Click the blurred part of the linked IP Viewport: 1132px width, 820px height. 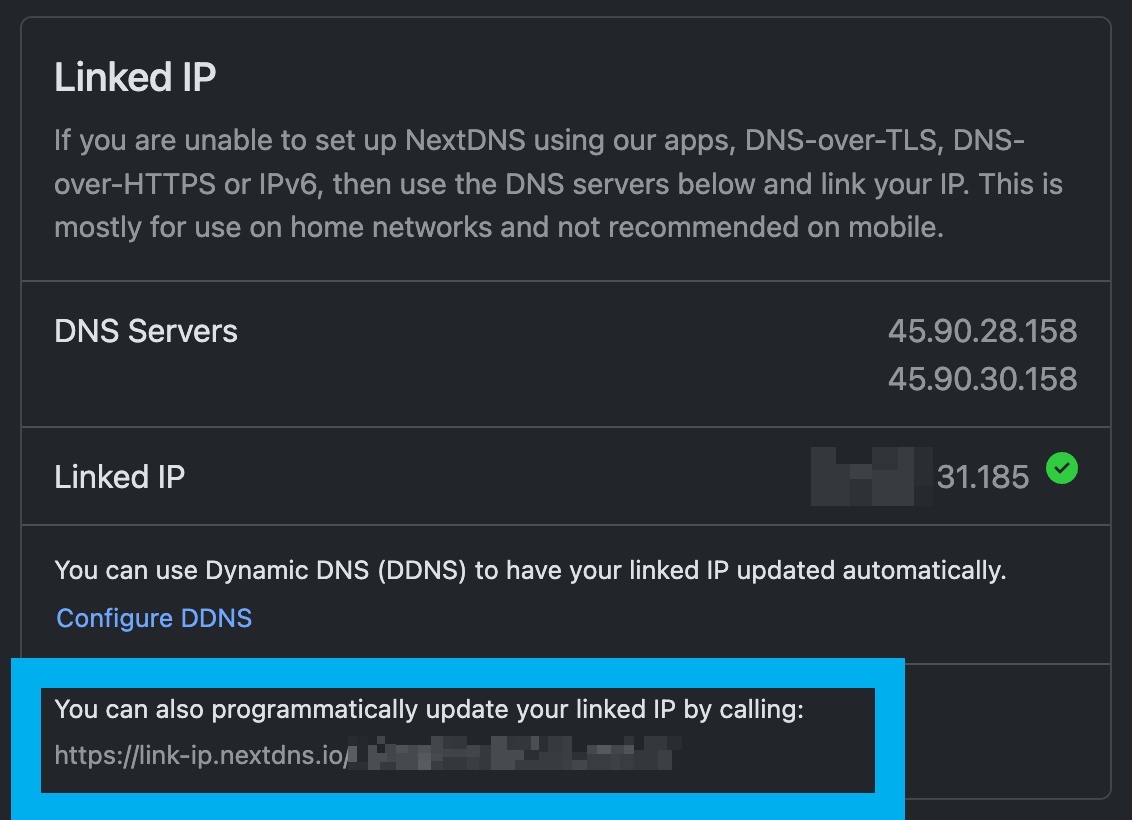click(871, 476)
